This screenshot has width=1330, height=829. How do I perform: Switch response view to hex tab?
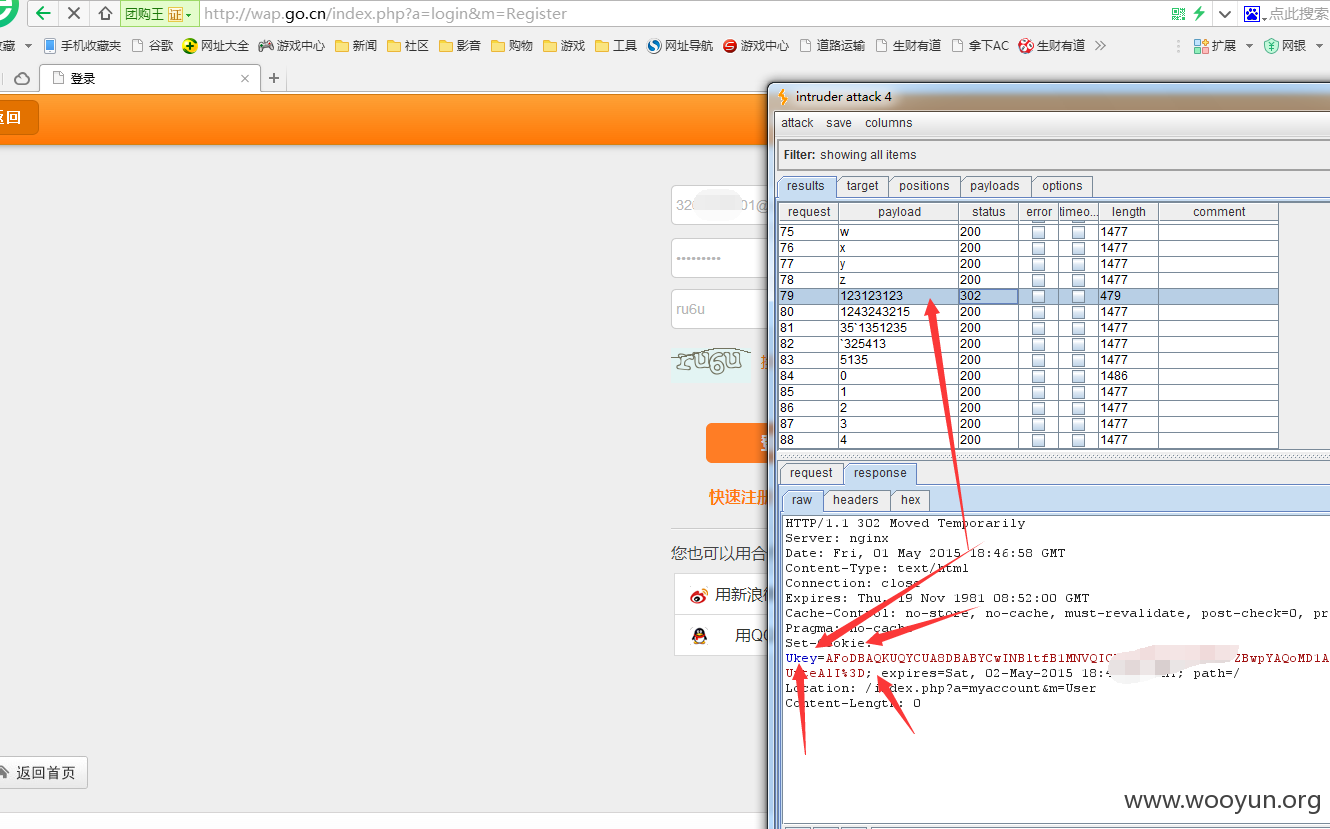(910, 500)
